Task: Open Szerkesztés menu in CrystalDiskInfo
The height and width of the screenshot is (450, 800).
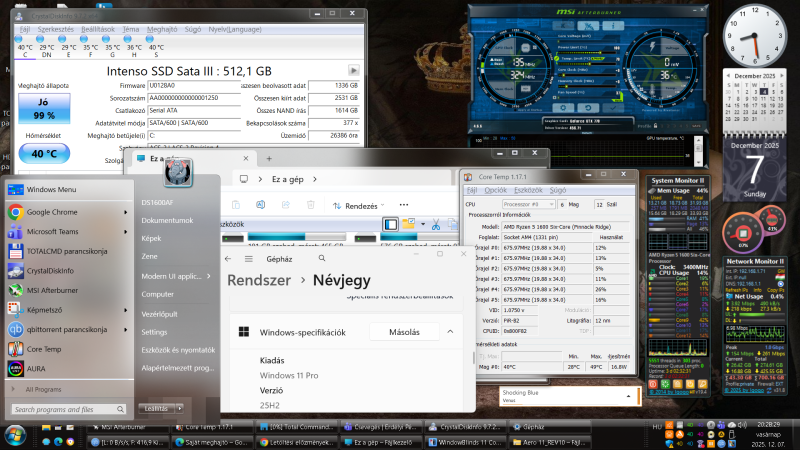Action: pyautogui.click(x=56, y=30)
